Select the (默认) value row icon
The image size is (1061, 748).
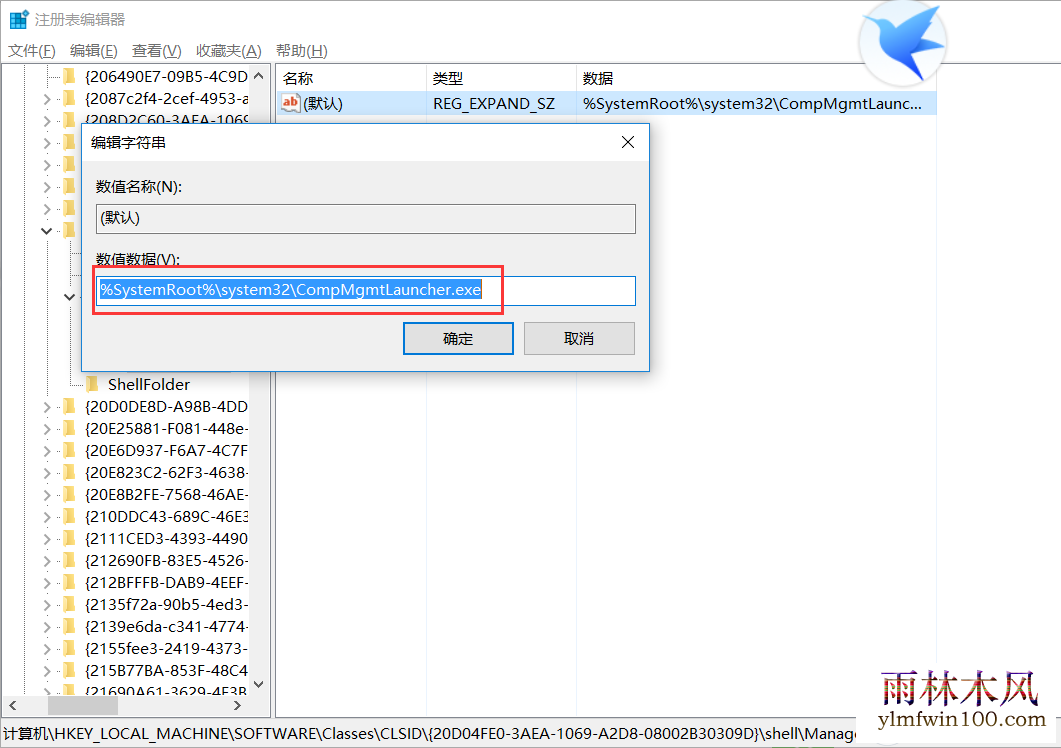(290, 103)
